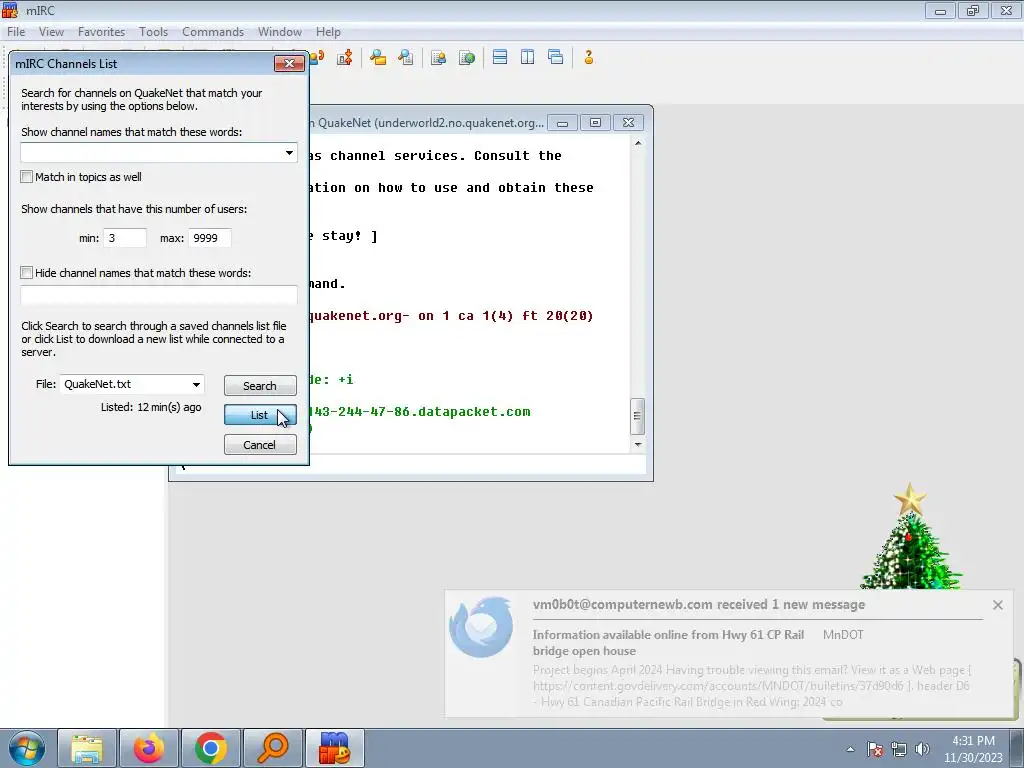Screen dimensions: 1024x768
Task: Cascade windows using toolbar icon
Action: tap(556, 57)
